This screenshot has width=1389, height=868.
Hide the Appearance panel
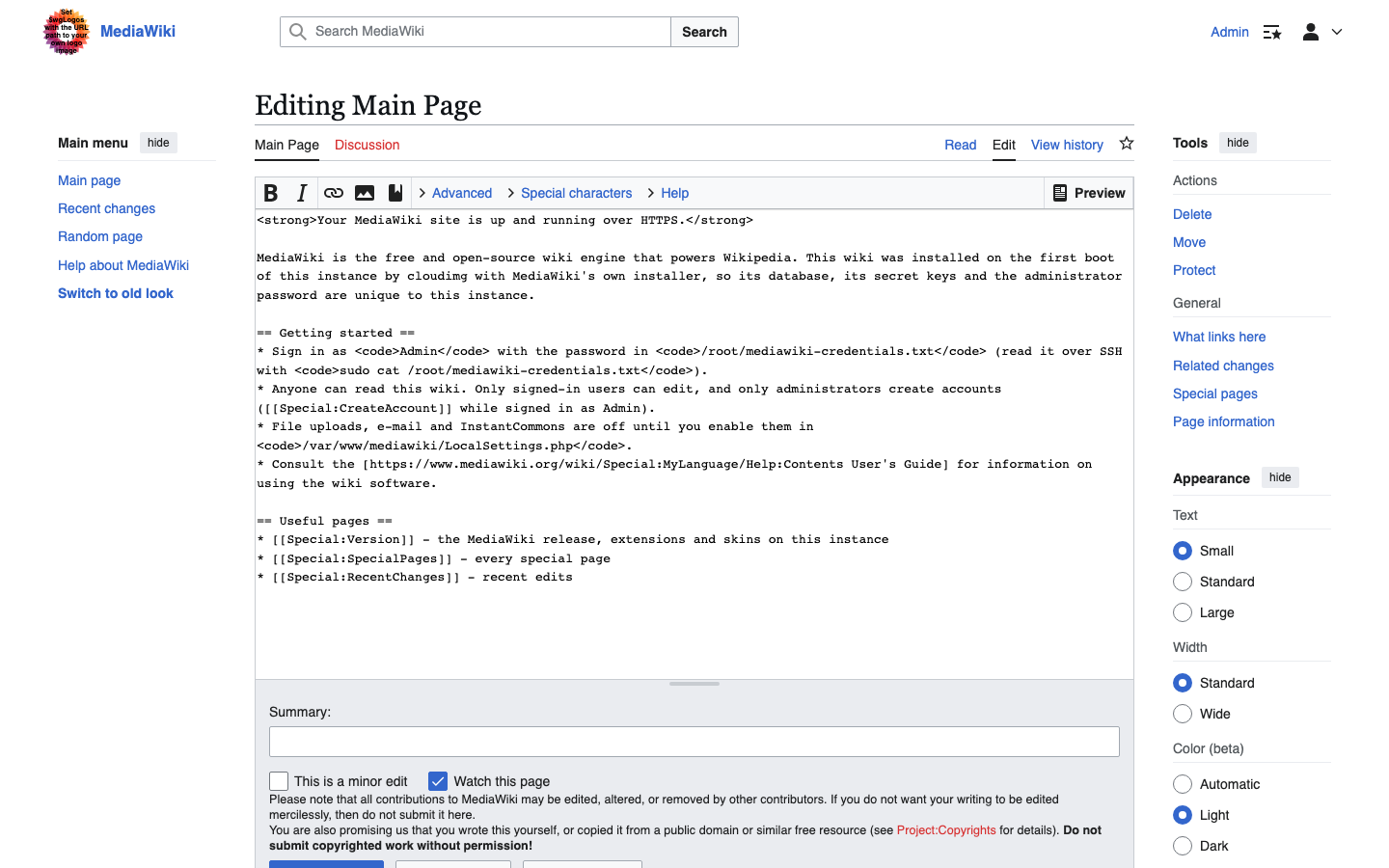(1280, 477)
